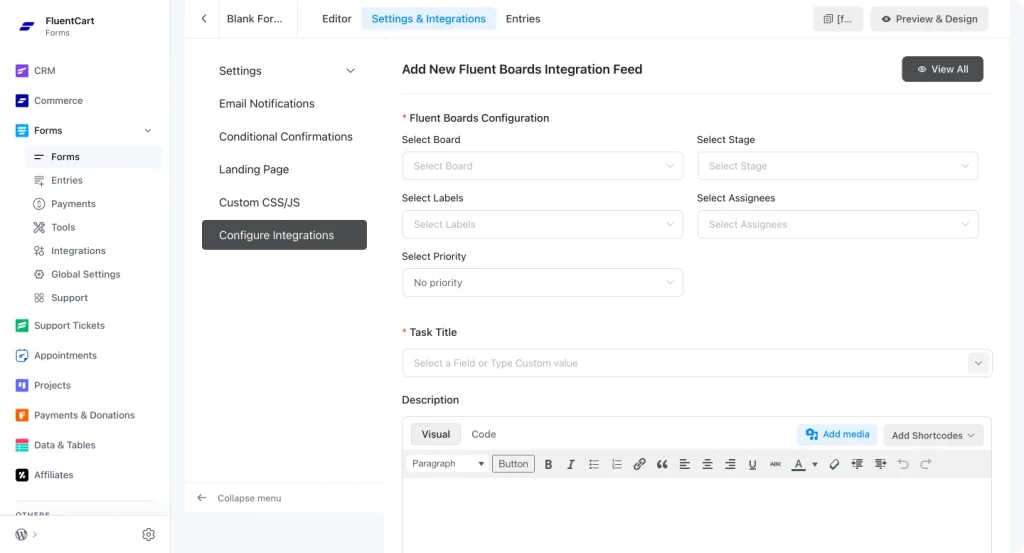Increase paragraph indent
This screenshot has width=1024, height=553.
tap(880, 464)
